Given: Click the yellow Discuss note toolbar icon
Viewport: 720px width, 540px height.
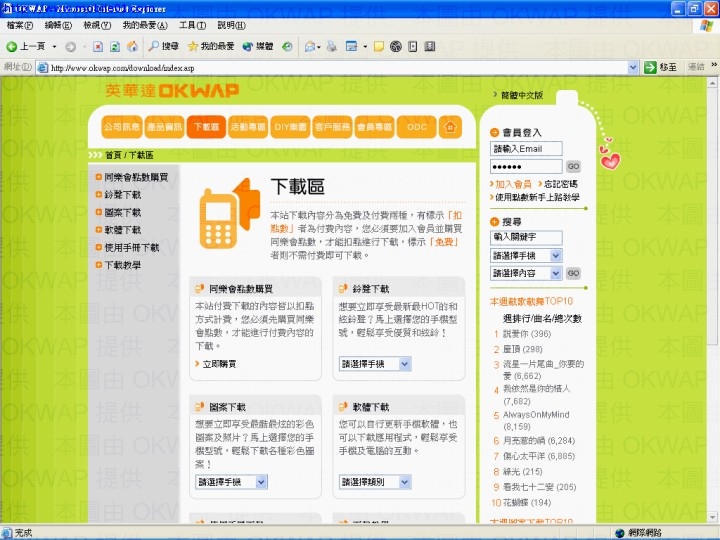Looking at the screenshot, I should pyautogui.click(x=378, y=46).
